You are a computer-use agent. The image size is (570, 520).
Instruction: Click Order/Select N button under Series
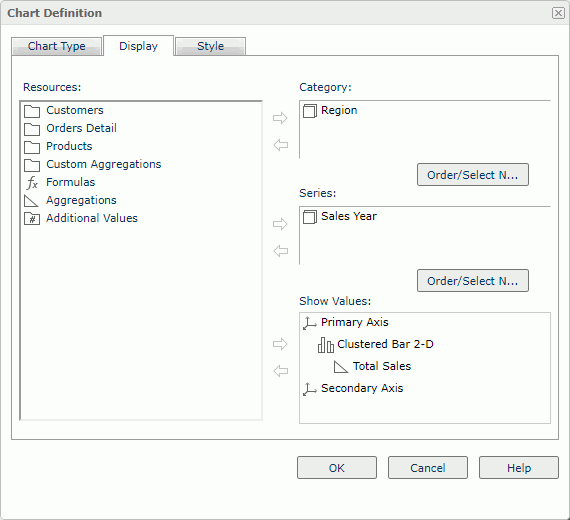(x=473, y=281)
